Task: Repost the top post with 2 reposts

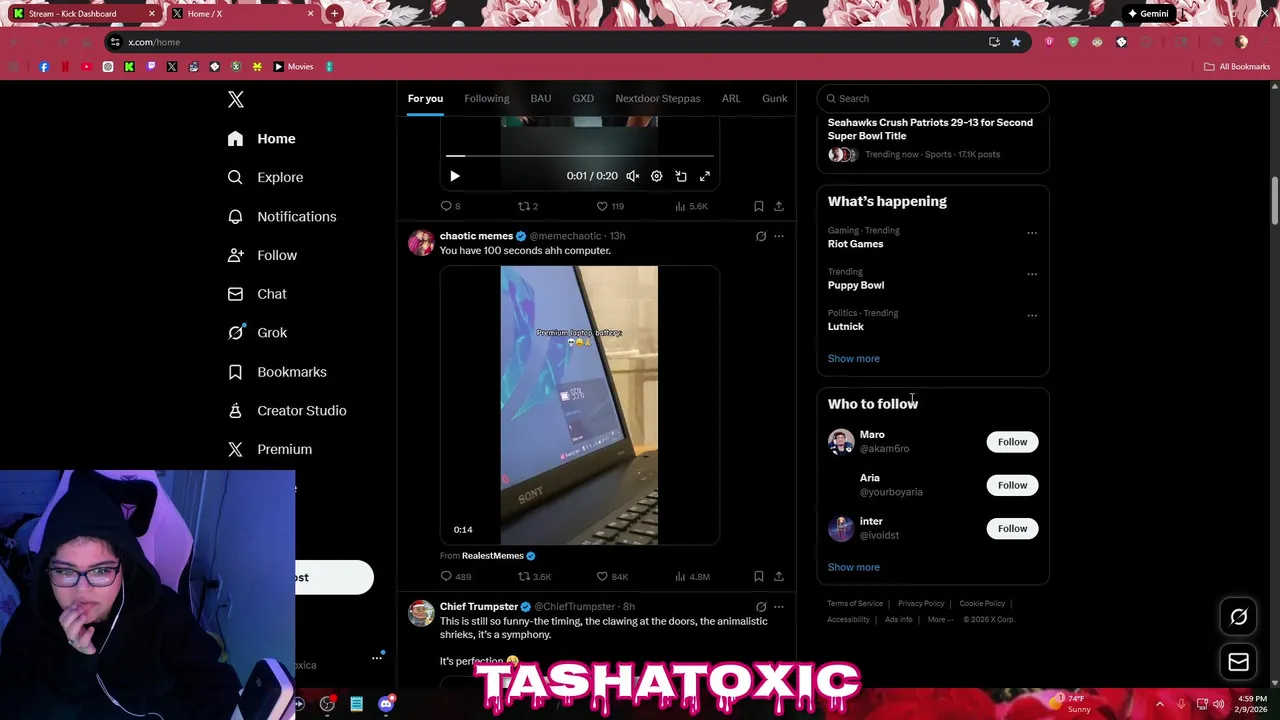Action: point(527,206)
